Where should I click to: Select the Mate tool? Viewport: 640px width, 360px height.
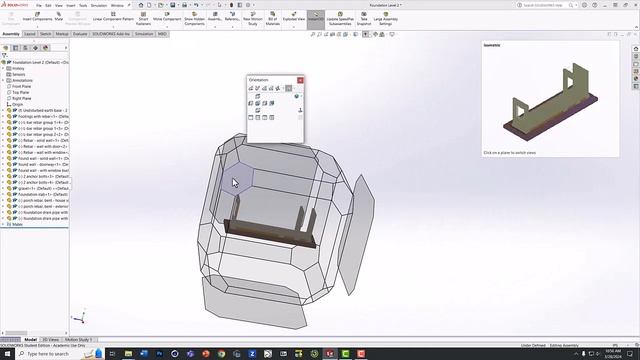[x=59, y=17]
